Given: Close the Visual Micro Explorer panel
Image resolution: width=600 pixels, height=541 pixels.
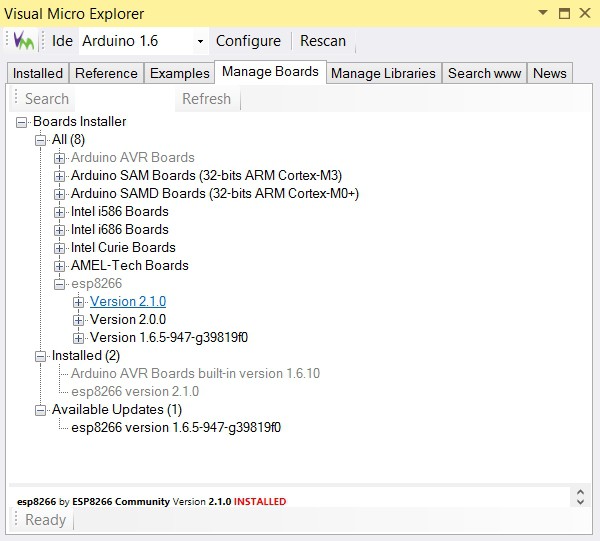Looking at the screenshot, I should click(584, 13).
